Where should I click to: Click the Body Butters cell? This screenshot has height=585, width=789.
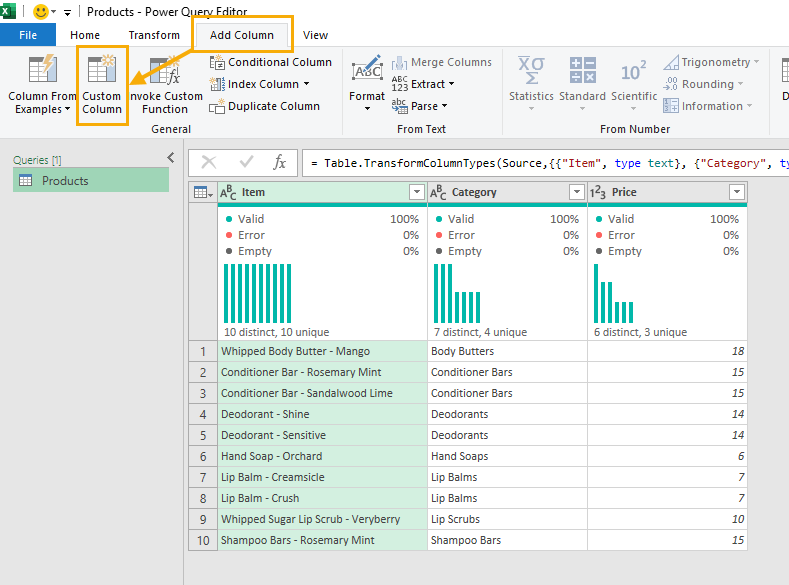(x=507, y=351)
